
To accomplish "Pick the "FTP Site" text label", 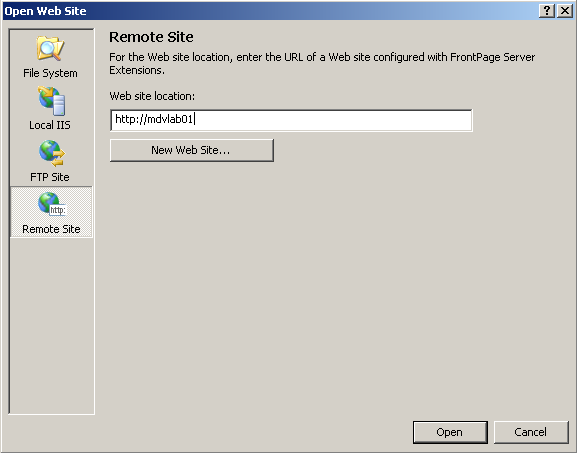I will tap(50, 177).
